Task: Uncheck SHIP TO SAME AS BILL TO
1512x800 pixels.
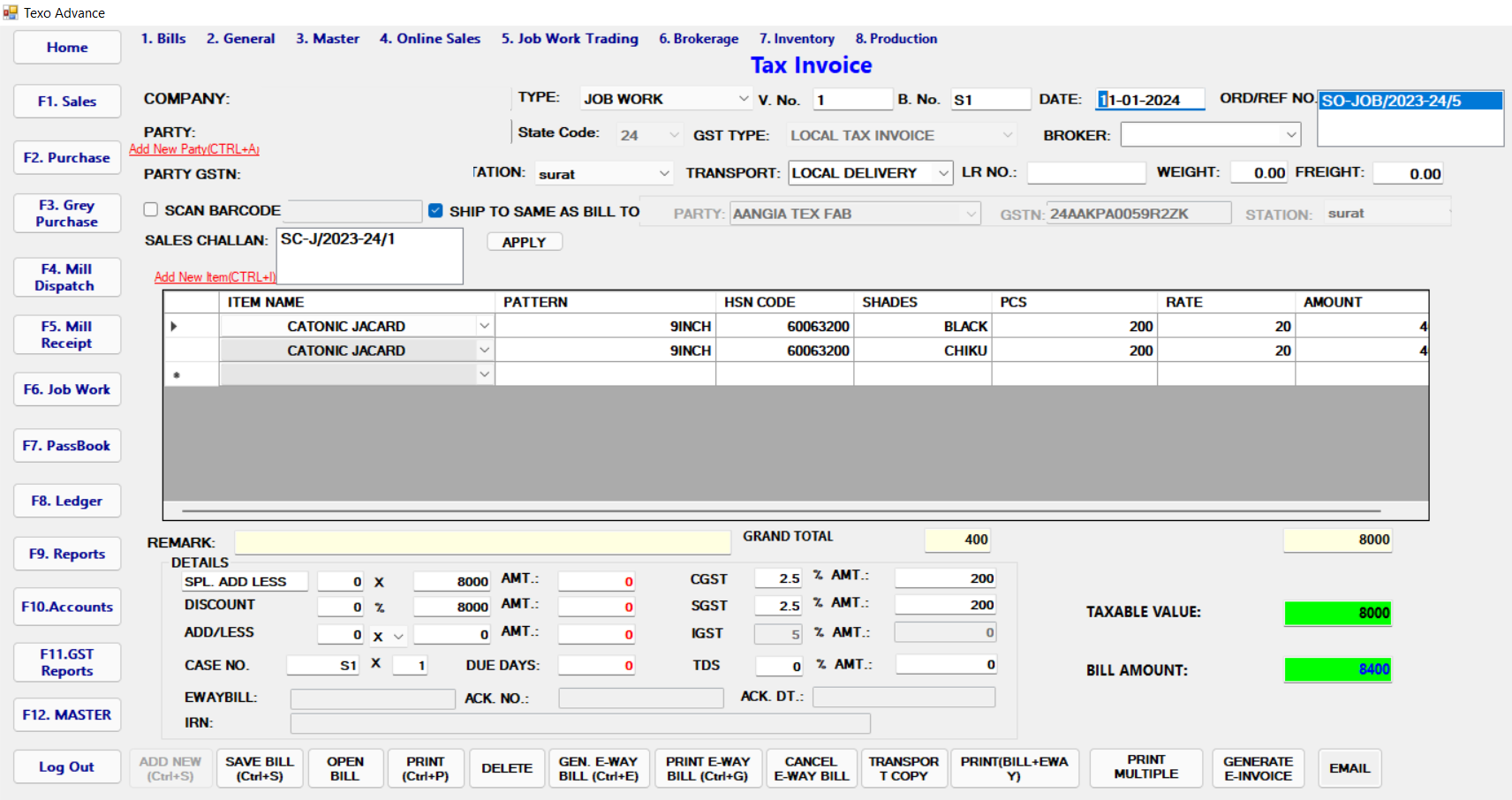Action: (435, 210)
